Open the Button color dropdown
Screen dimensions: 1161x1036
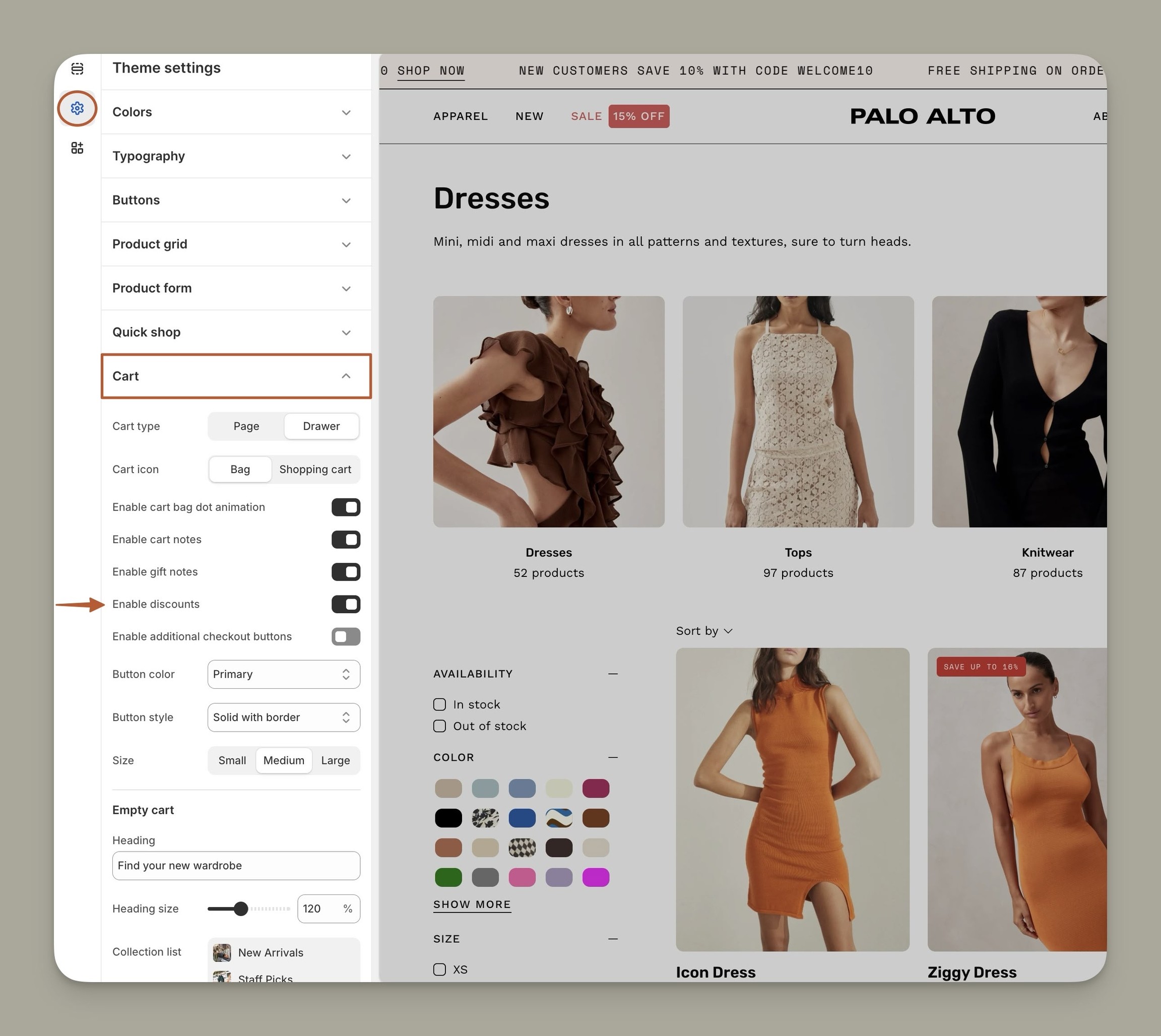click(x=283, y=674)
